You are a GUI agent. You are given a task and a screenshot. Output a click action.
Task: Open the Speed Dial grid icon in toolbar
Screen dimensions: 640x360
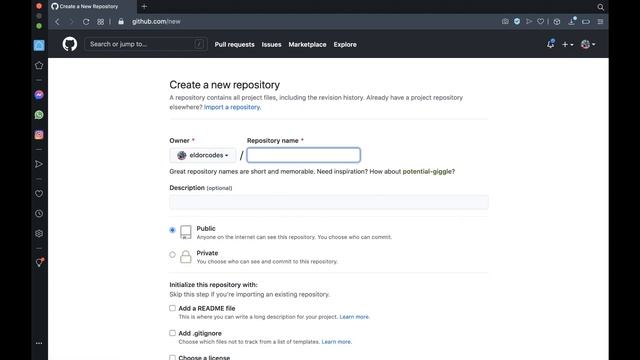[100, 22]
